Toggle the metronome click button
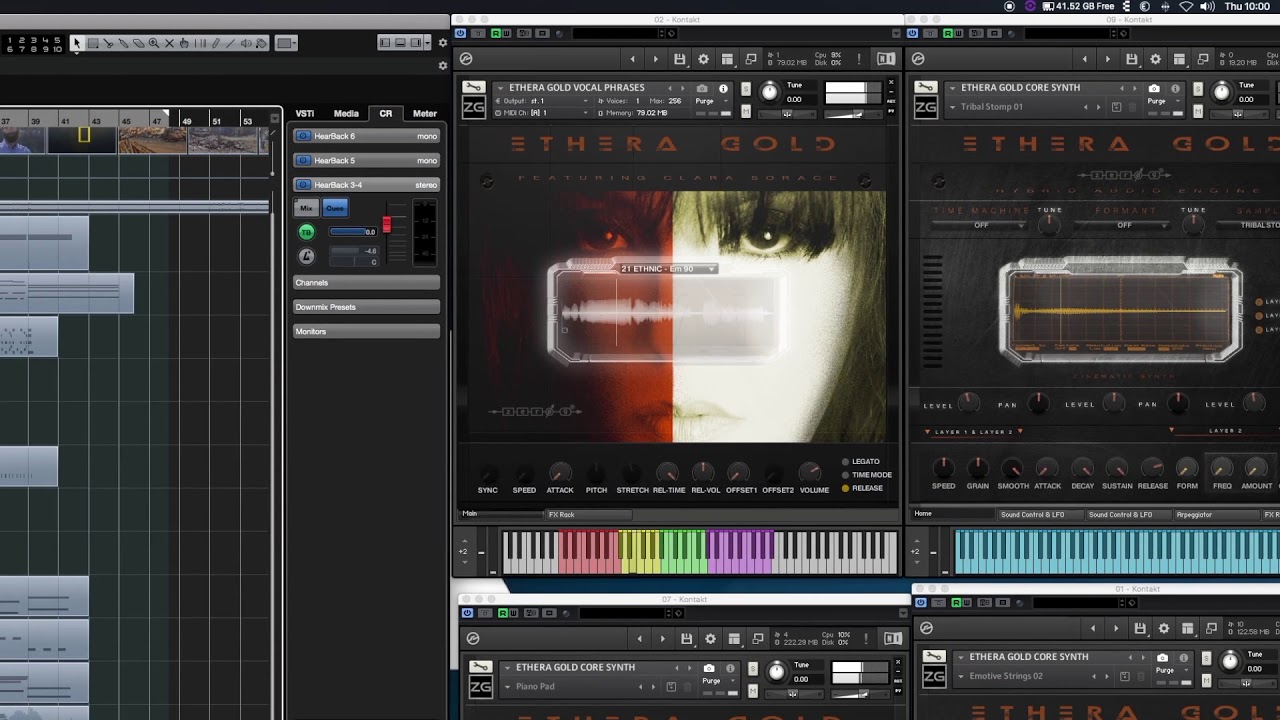This screenshot has height=720, width=1280. click(307, 256)
